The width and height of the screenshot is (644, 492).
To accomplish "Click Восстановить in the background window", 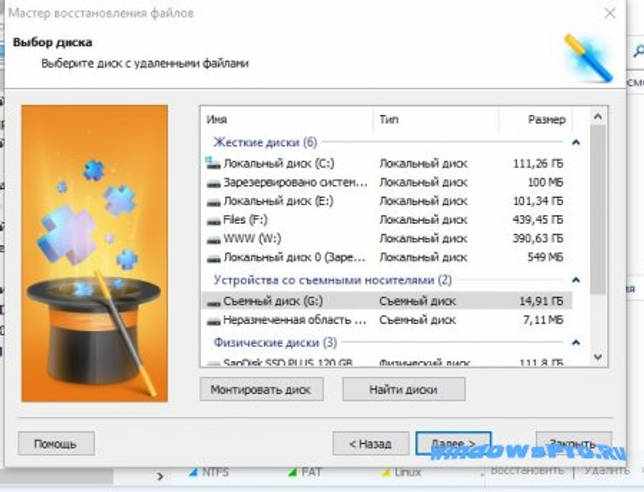I will [527, 470].
